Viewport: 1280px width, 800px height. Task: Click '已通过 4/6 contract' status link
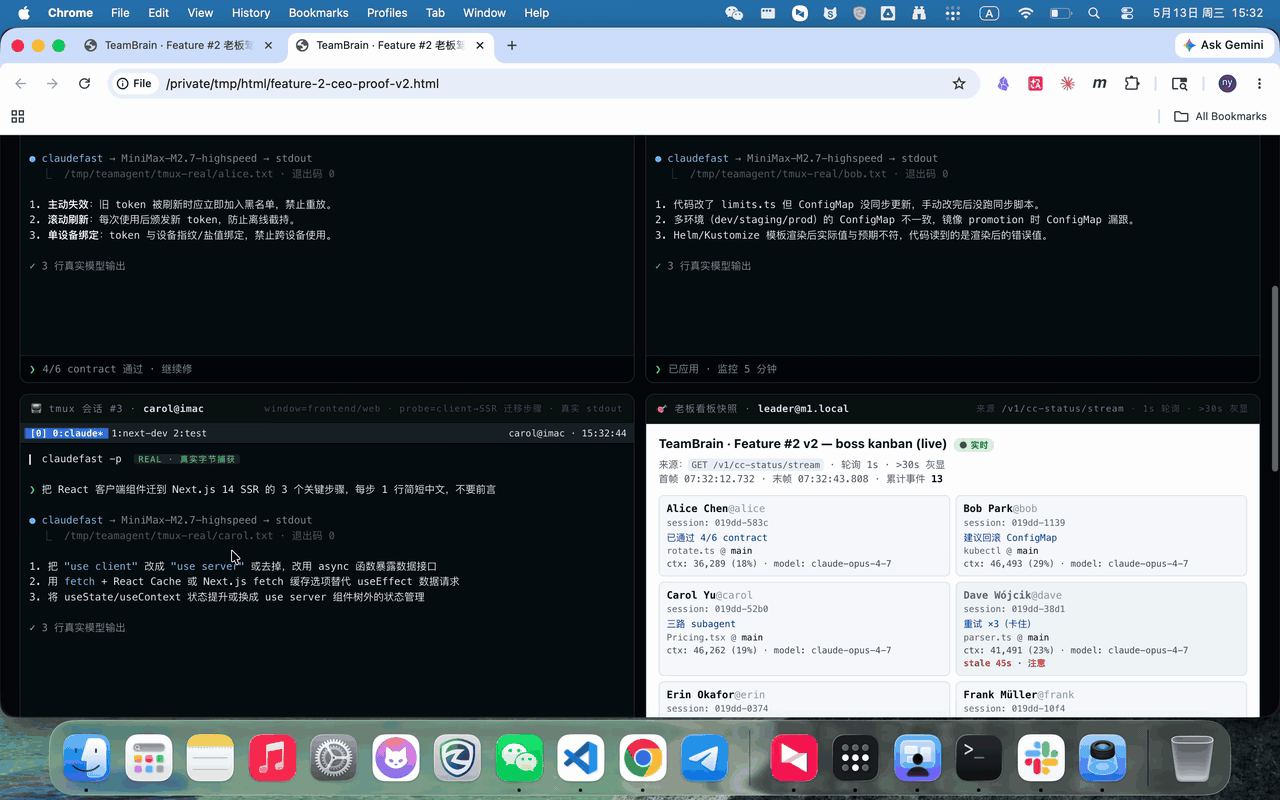point(717,537)
